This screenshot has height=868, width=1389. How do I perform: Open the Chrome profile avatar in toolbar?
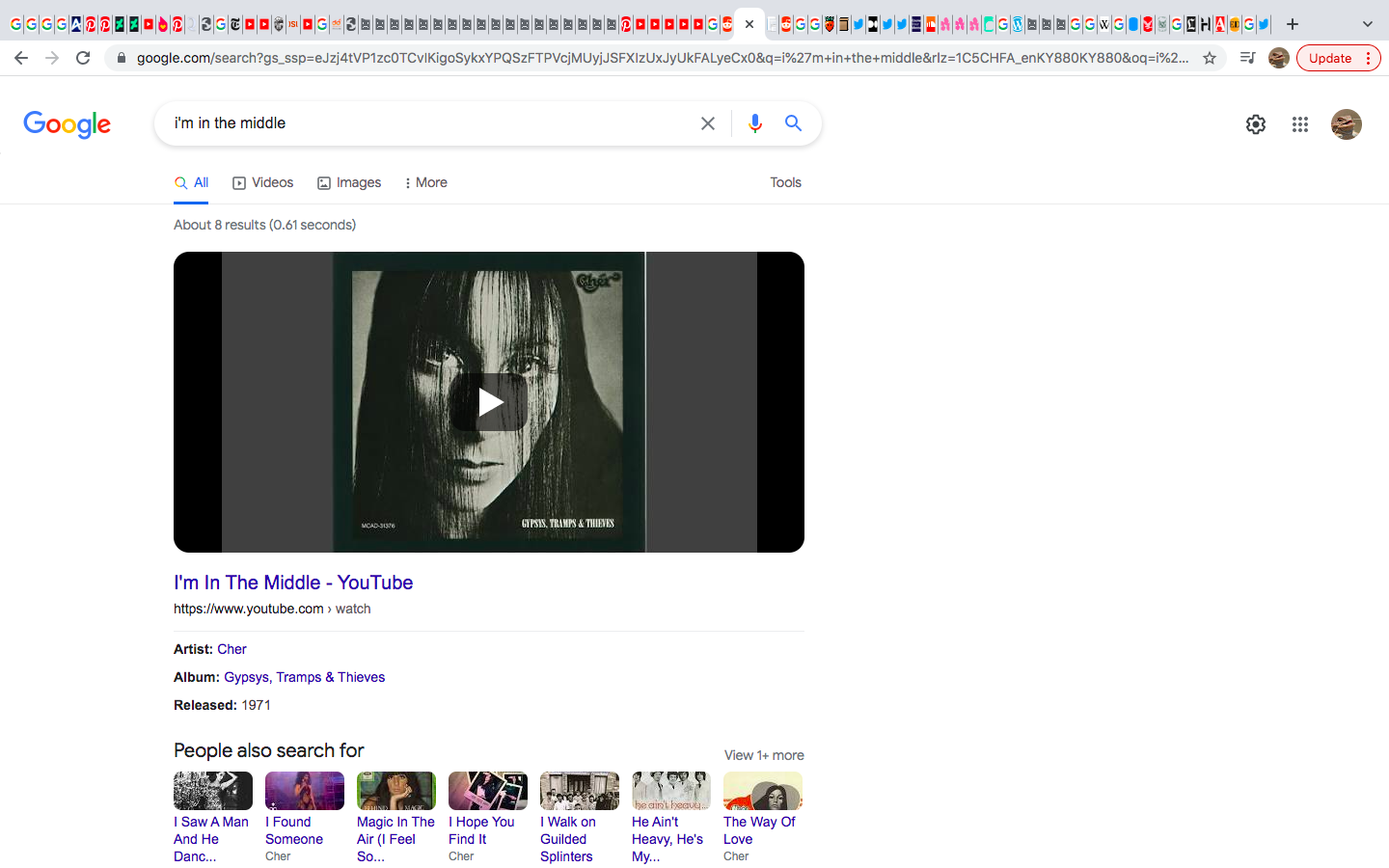[x=1279, y=58]
